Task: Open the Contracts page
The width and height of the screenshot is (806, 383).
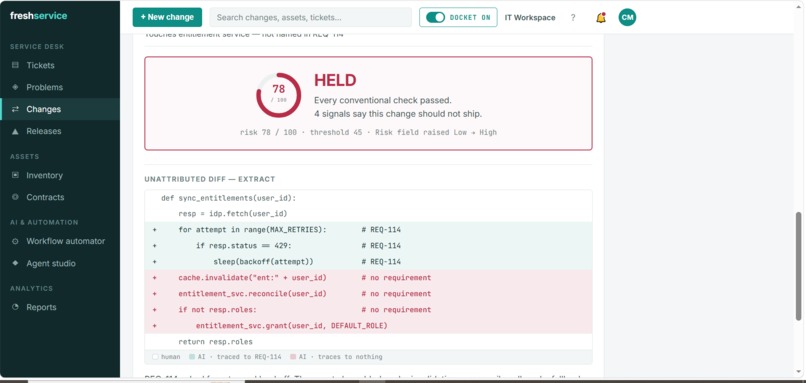Action: (x=60, y=197)
